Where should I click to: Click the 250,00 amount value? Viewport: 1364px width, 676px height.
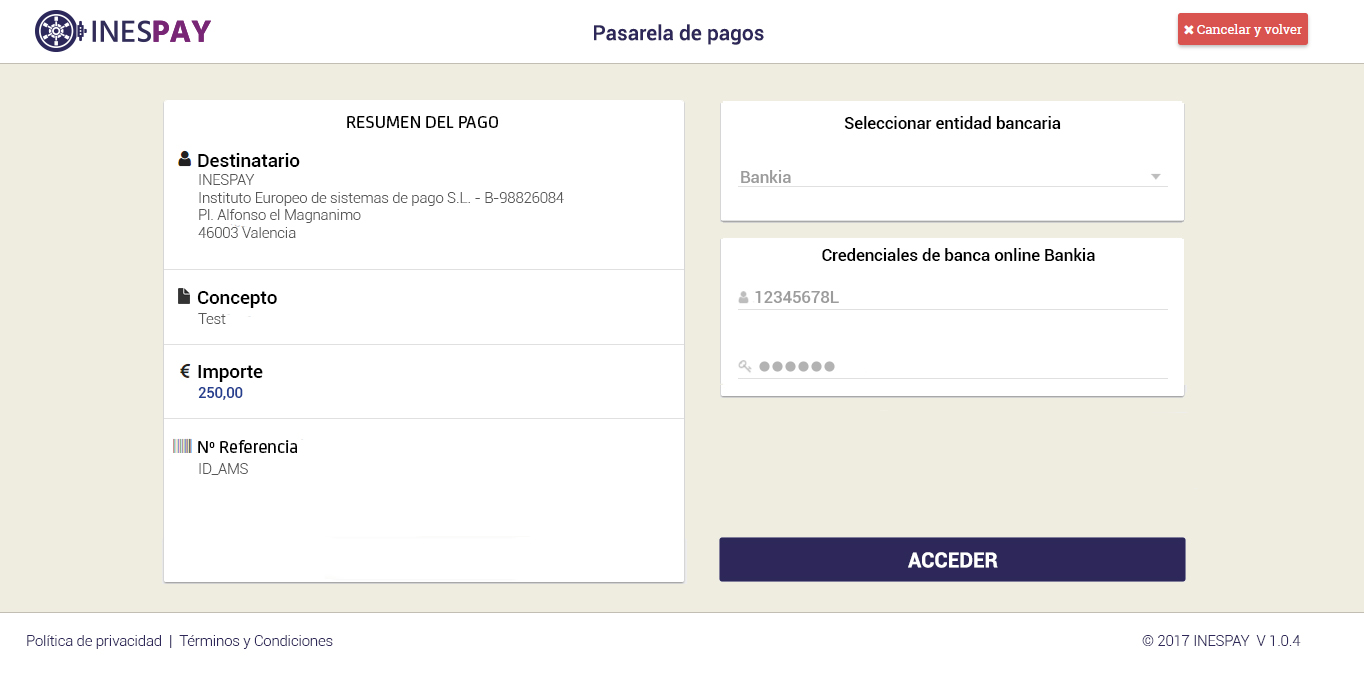(x=220, y=392)
